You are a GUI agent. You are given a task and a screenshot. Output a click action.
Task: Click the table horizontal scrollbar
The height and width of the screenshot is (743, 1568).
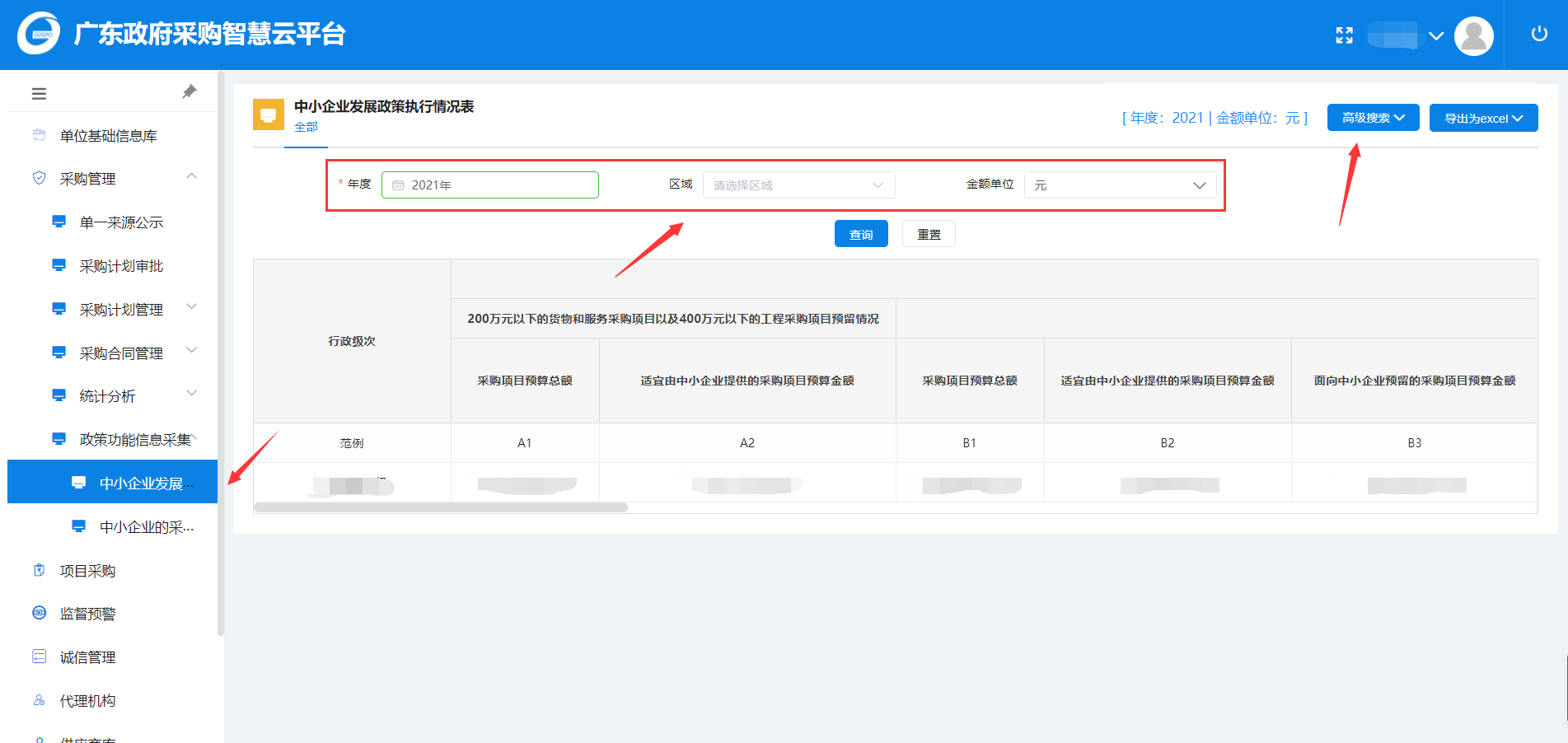coord(441,507)
